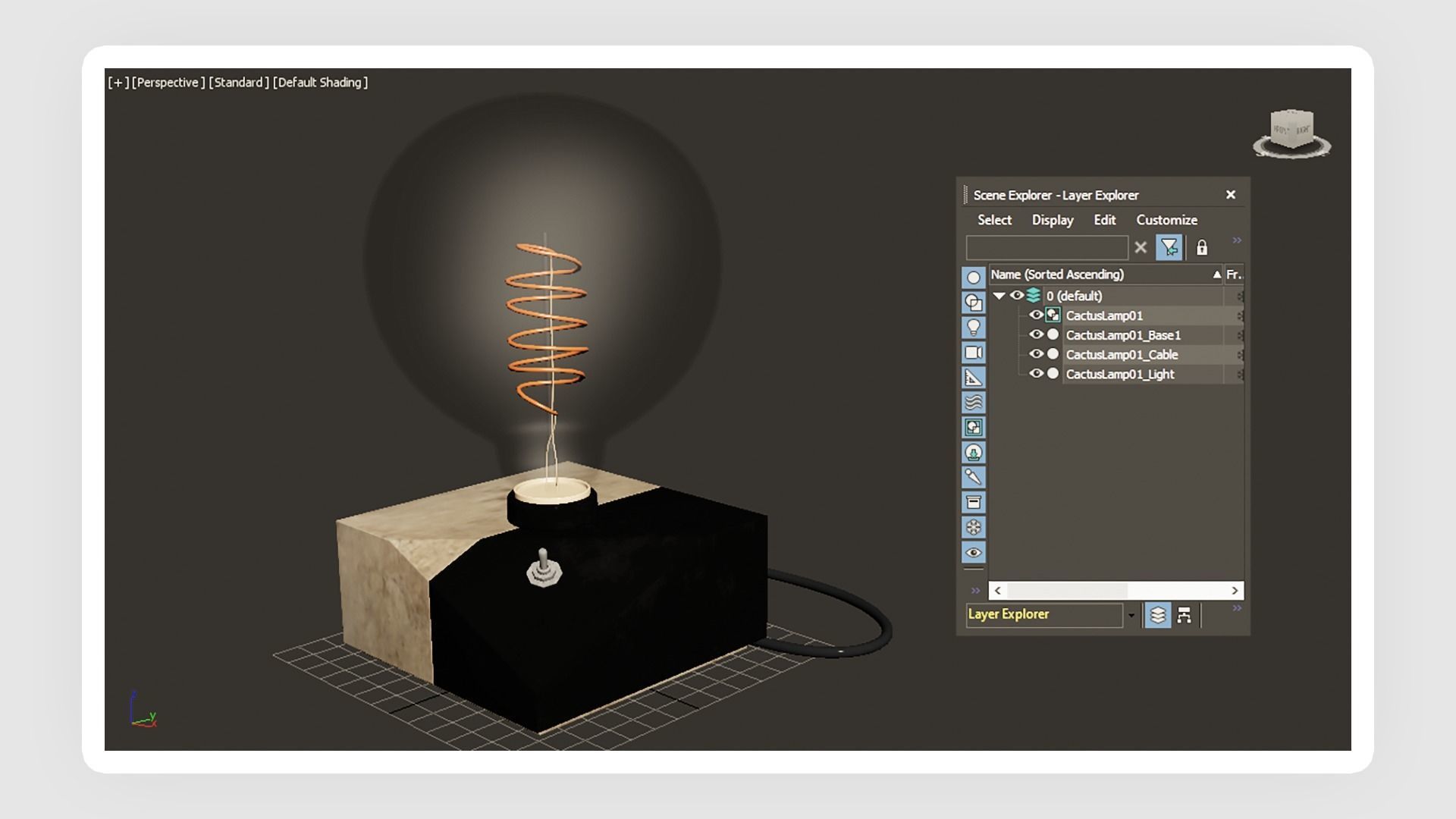Collapse the 0 (default) layer tree
Screen dimensions: 1456x819
coord(999,296)
